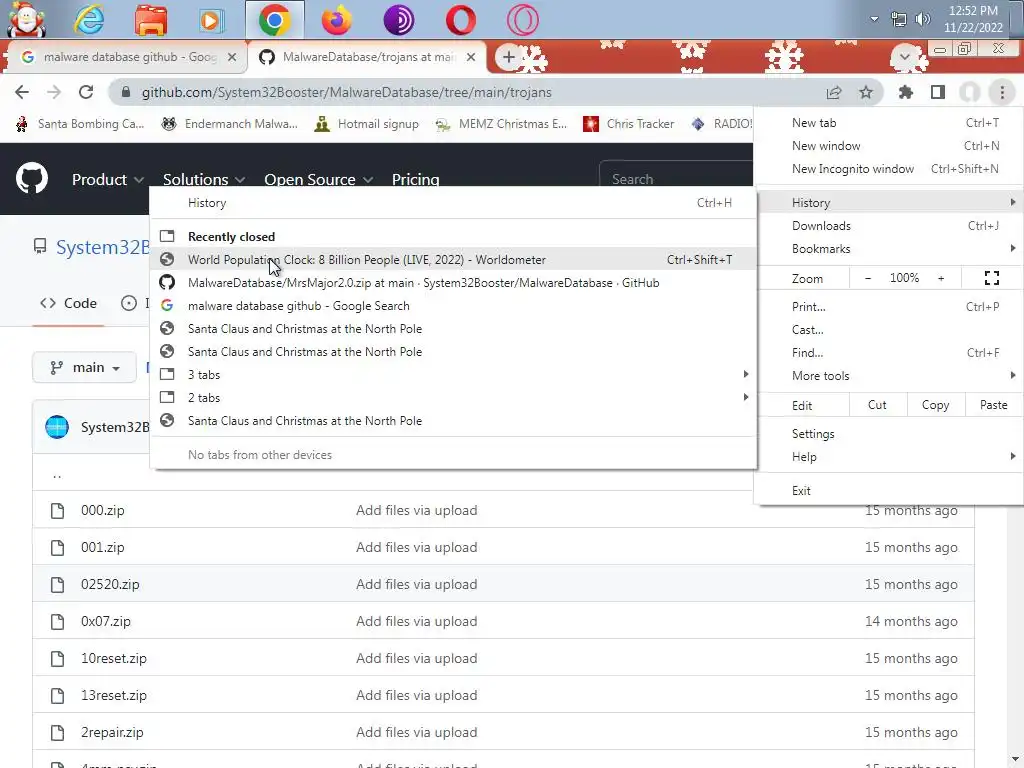Share this page using the share icon
1024x768 pixels.
point(834,92)
